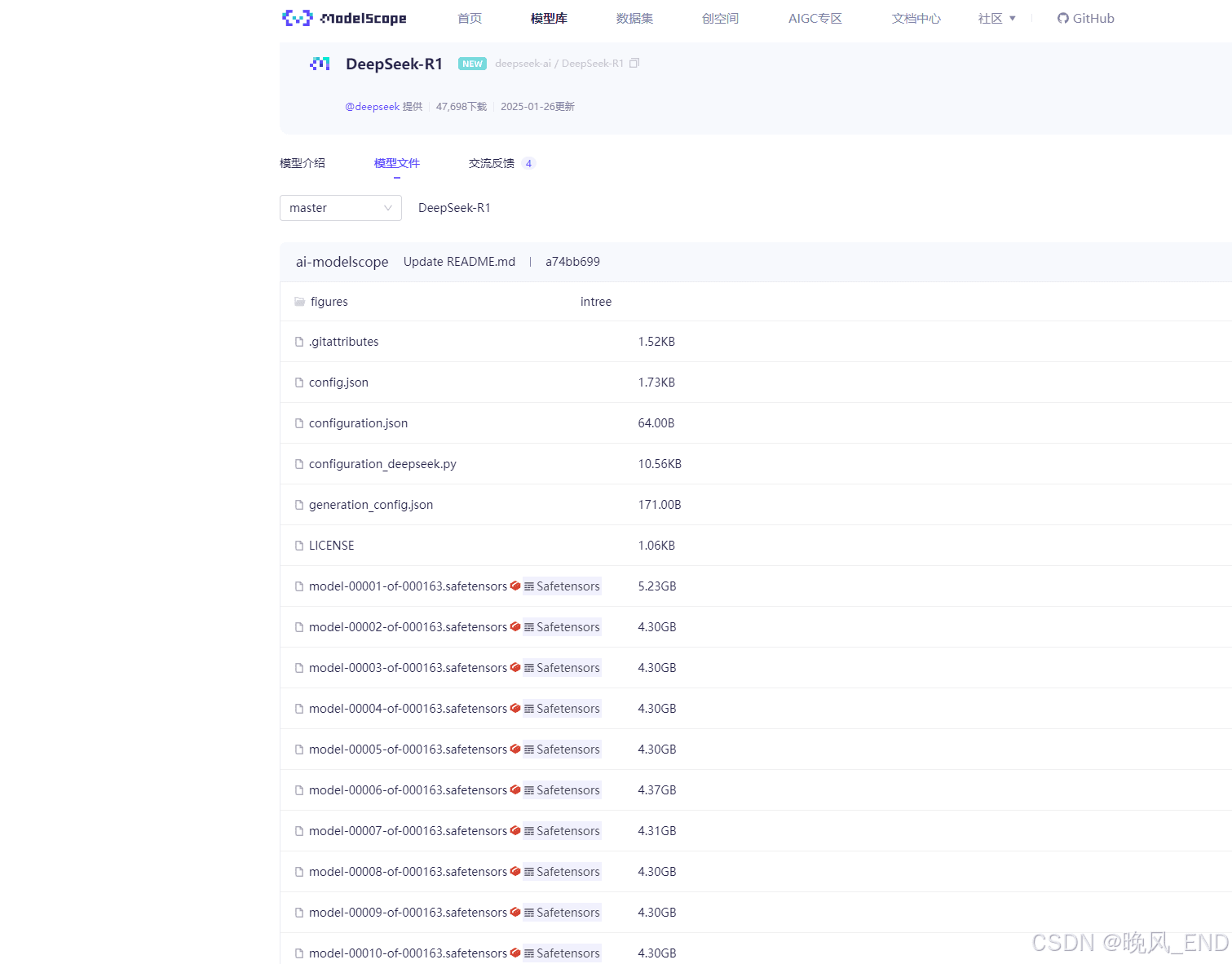Click the 5.23GB size value
This screenshot has height=964, width=1232.
pos(657,586)
